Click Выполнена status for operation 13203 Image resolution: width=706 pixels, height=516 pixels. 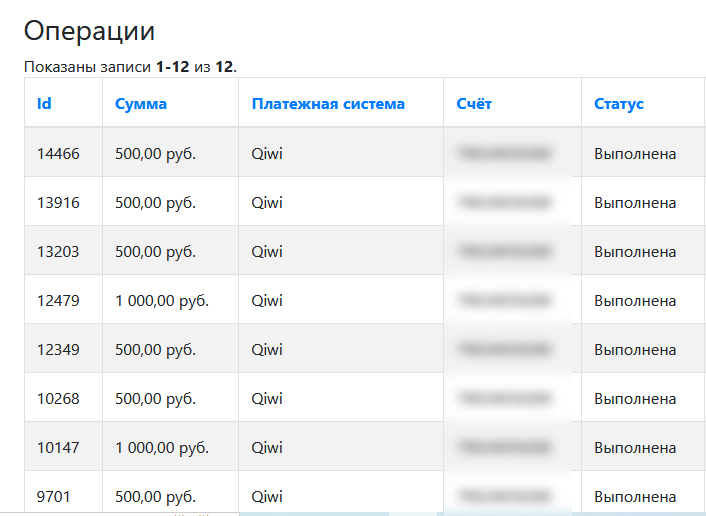(x=635, y=252)
